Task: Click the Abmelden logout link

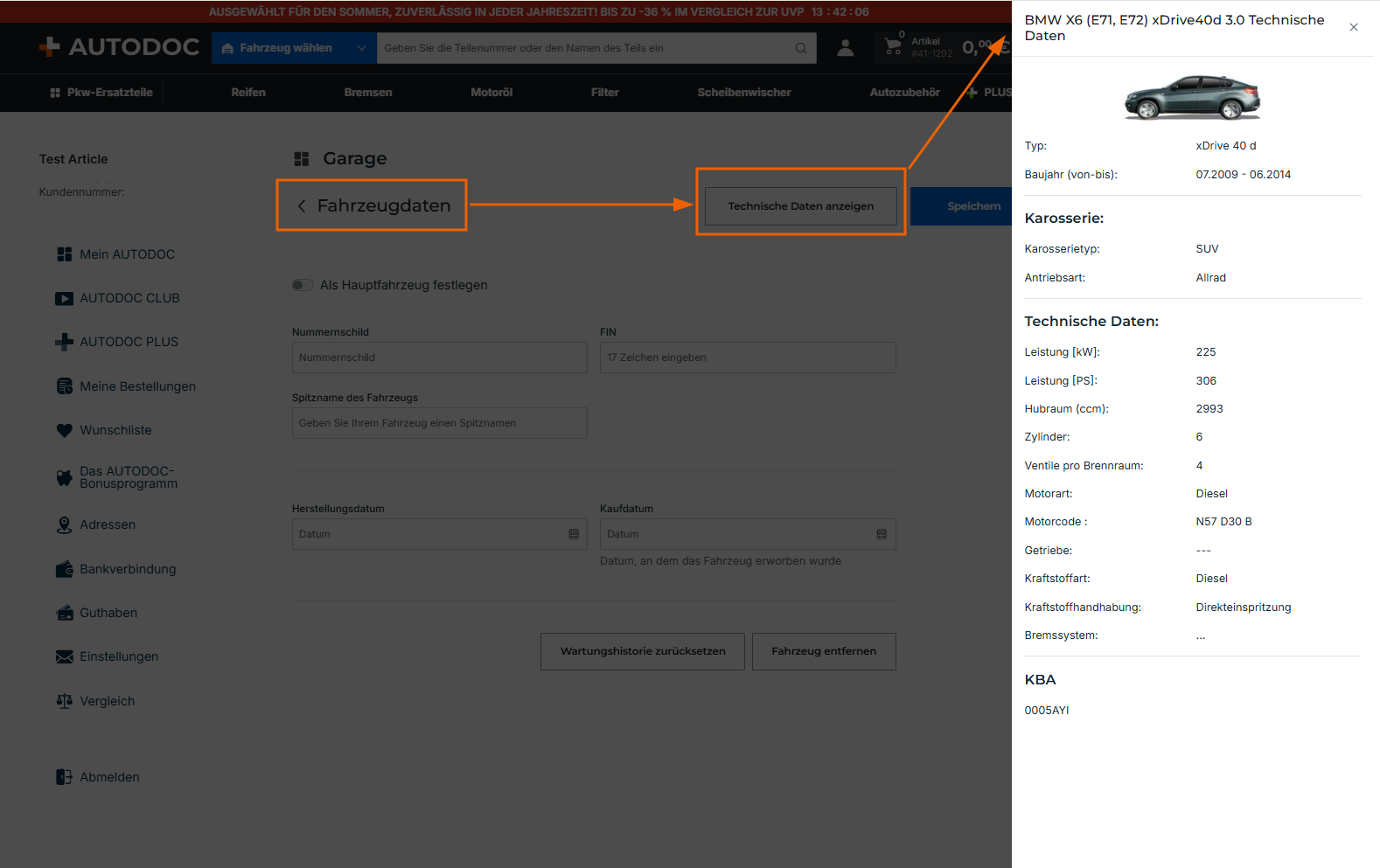Action: pos(109,777)
